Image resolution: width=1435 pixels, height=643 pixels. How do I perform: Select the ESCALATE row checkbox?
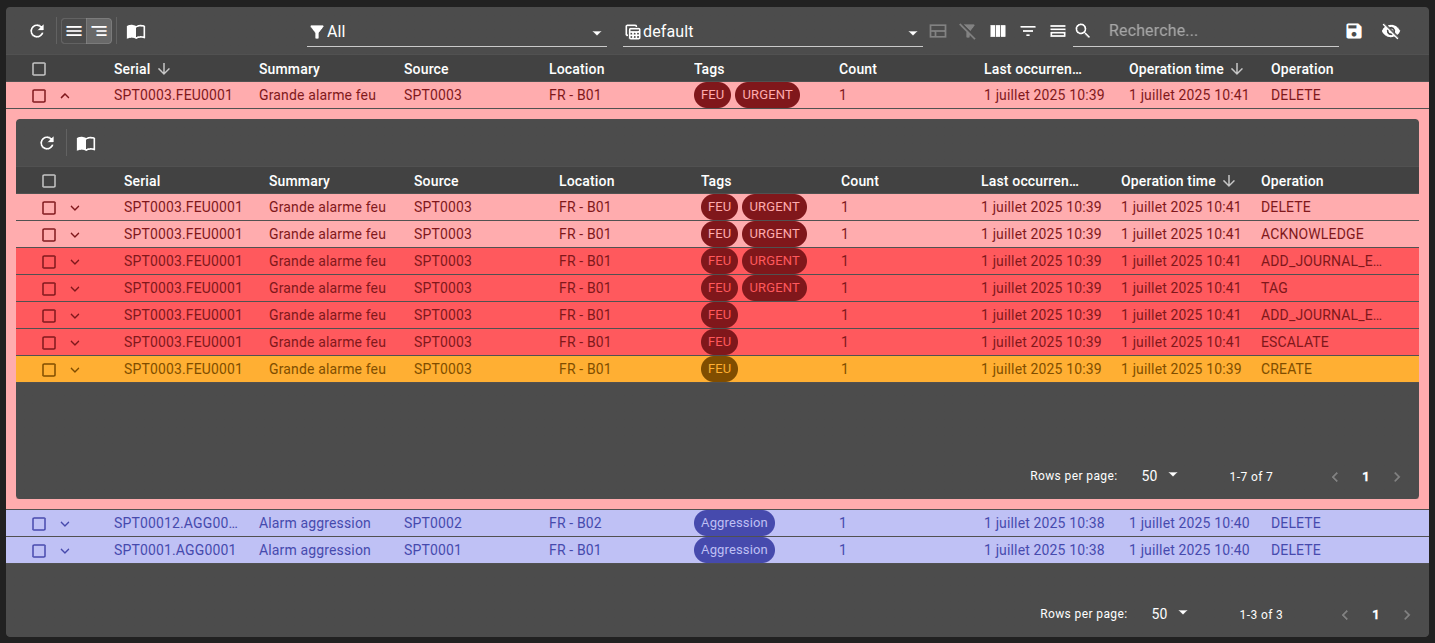[49, 343]
